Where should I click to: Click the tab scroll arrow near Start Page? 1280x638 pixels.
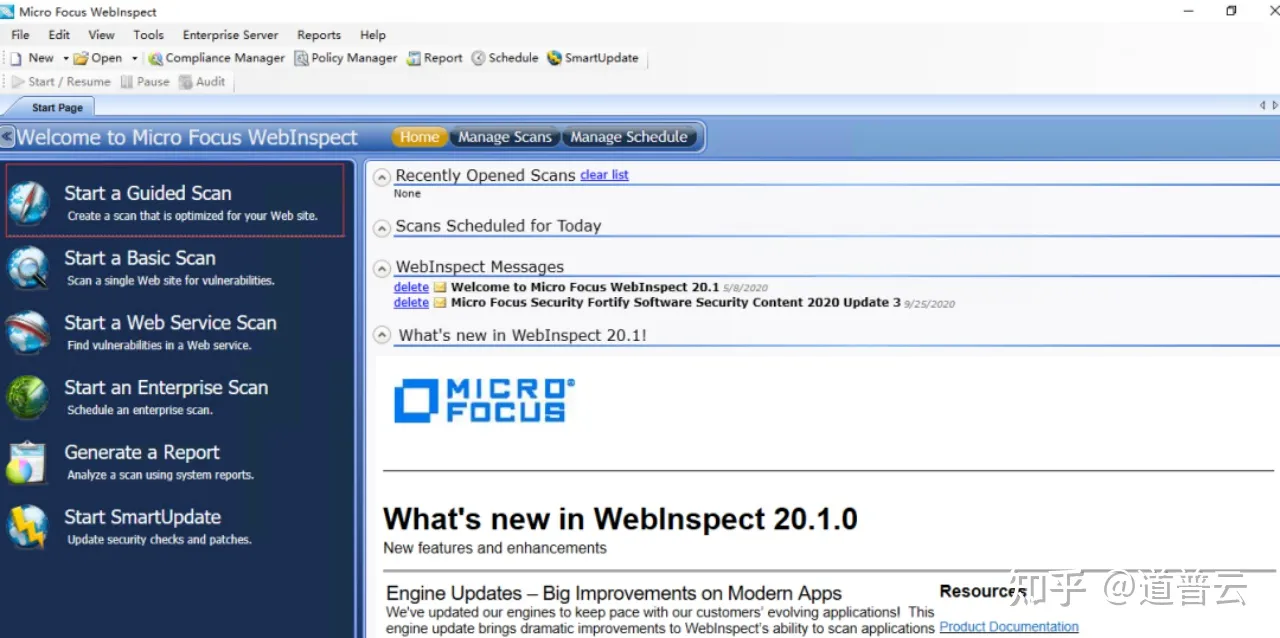[1261, 104]
